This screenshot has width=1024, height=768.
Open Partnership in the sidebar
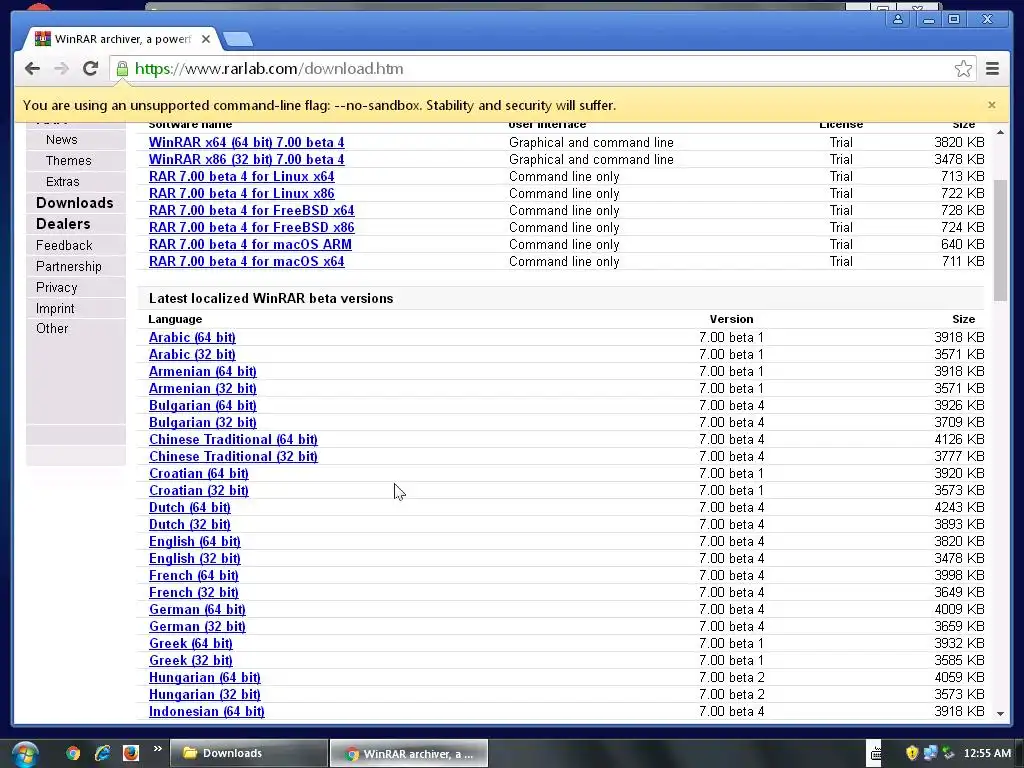click(69, 266)
